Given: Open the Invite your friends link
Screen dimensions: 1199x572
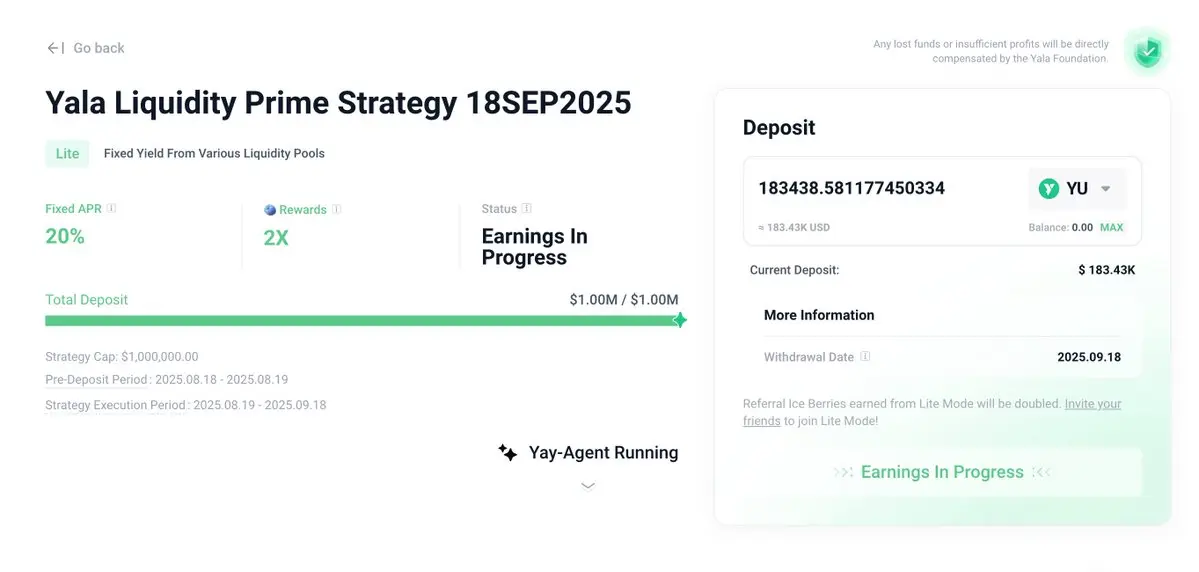Looking at the screenshot, I should (932, 412).
